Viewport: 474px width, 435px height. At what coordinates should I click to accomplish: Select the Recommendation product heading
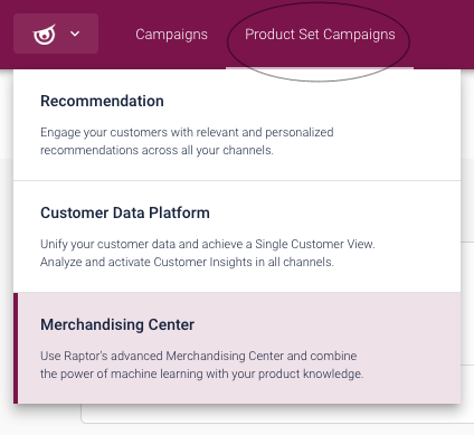click(102, 101)
